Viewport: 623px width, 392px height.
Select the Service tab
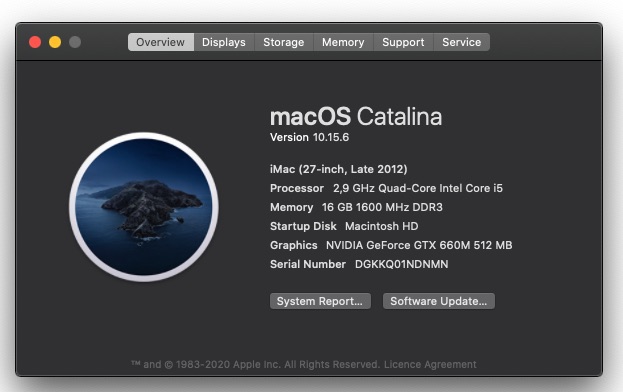pos(461,42)
